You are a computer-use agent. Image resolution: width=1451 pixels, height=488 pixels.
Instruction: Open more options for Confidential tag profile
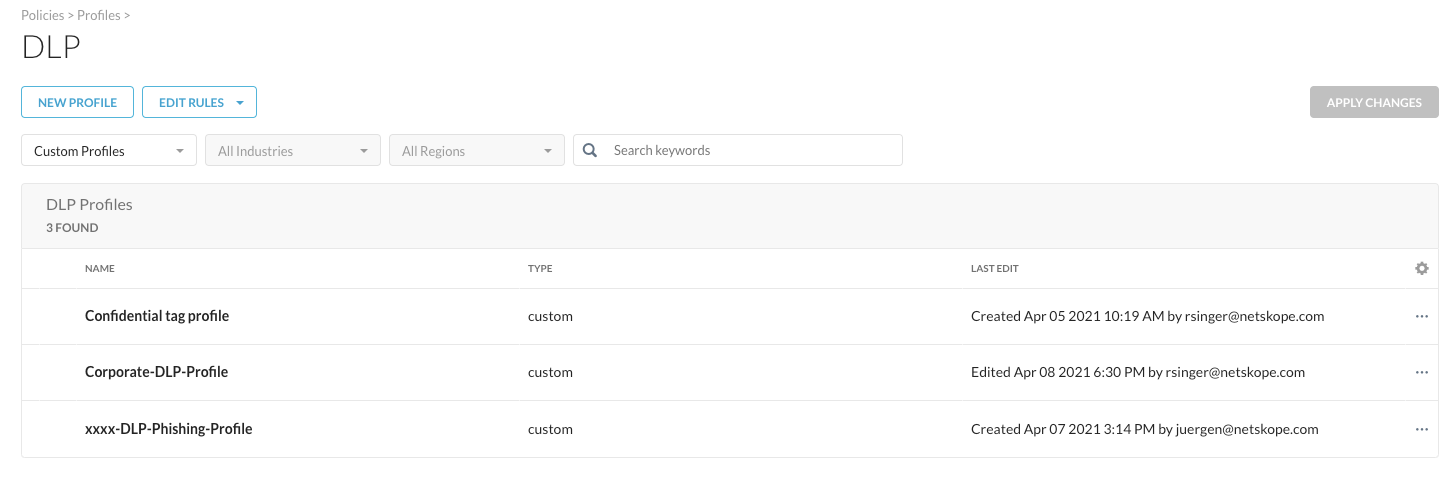click(x=1421, y=316)
